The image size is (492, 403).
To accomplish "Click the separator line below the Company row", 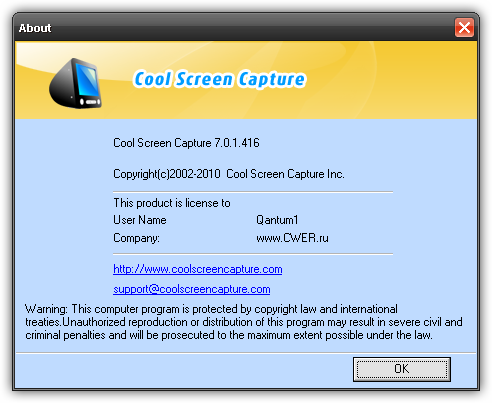I will [253, 254].
